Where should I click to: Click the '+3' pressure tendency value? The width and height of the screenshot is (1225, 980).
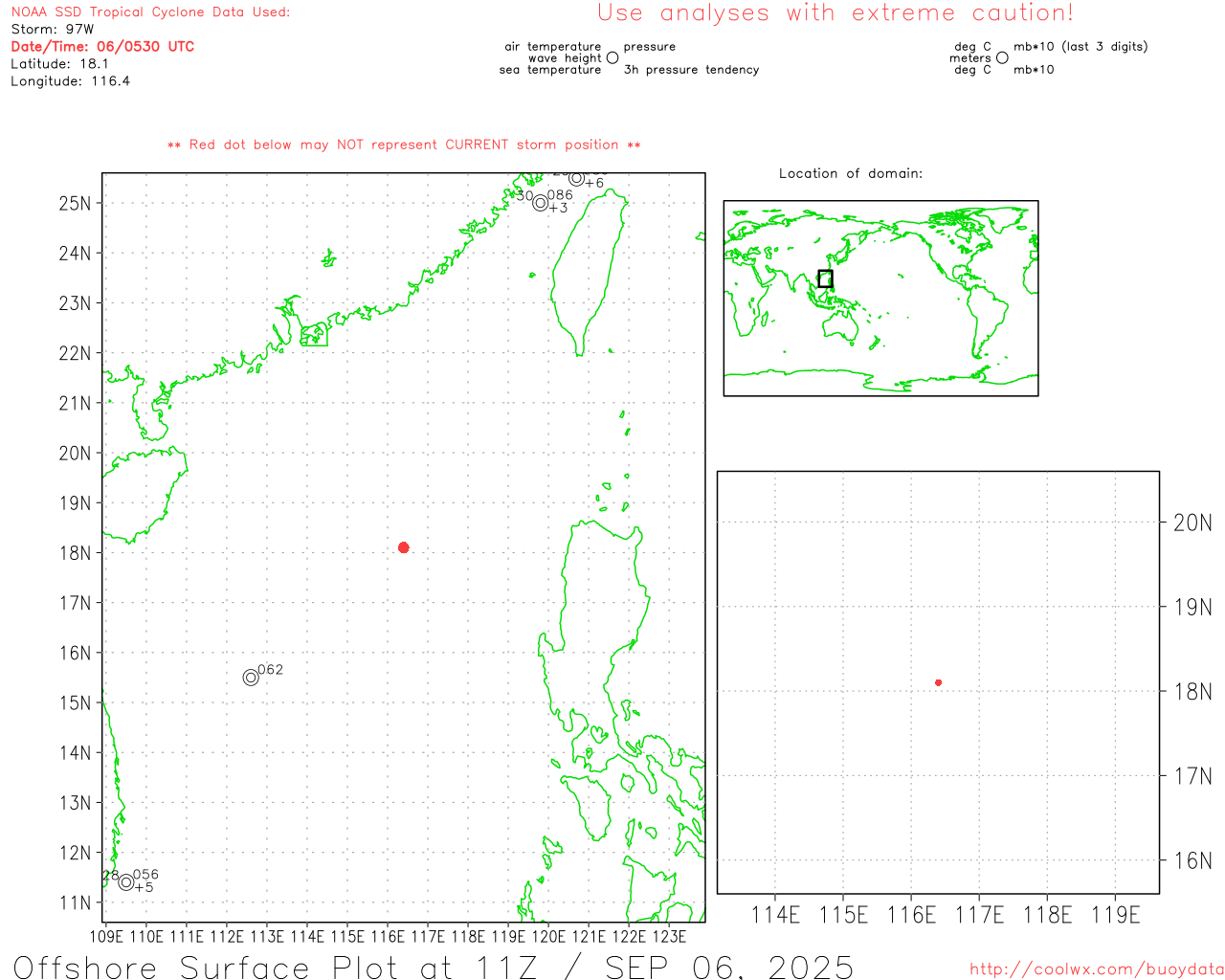[x=558, y=208]
